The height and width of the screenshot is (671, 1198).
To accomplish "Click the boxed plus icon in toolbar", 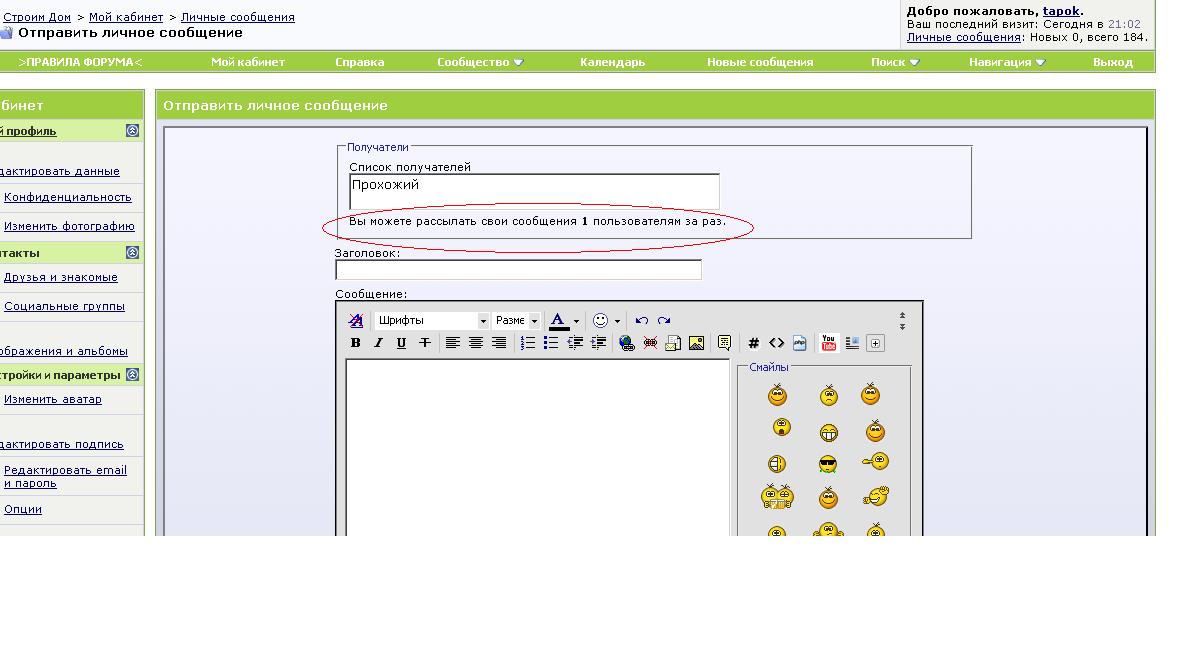I will 876,343.
